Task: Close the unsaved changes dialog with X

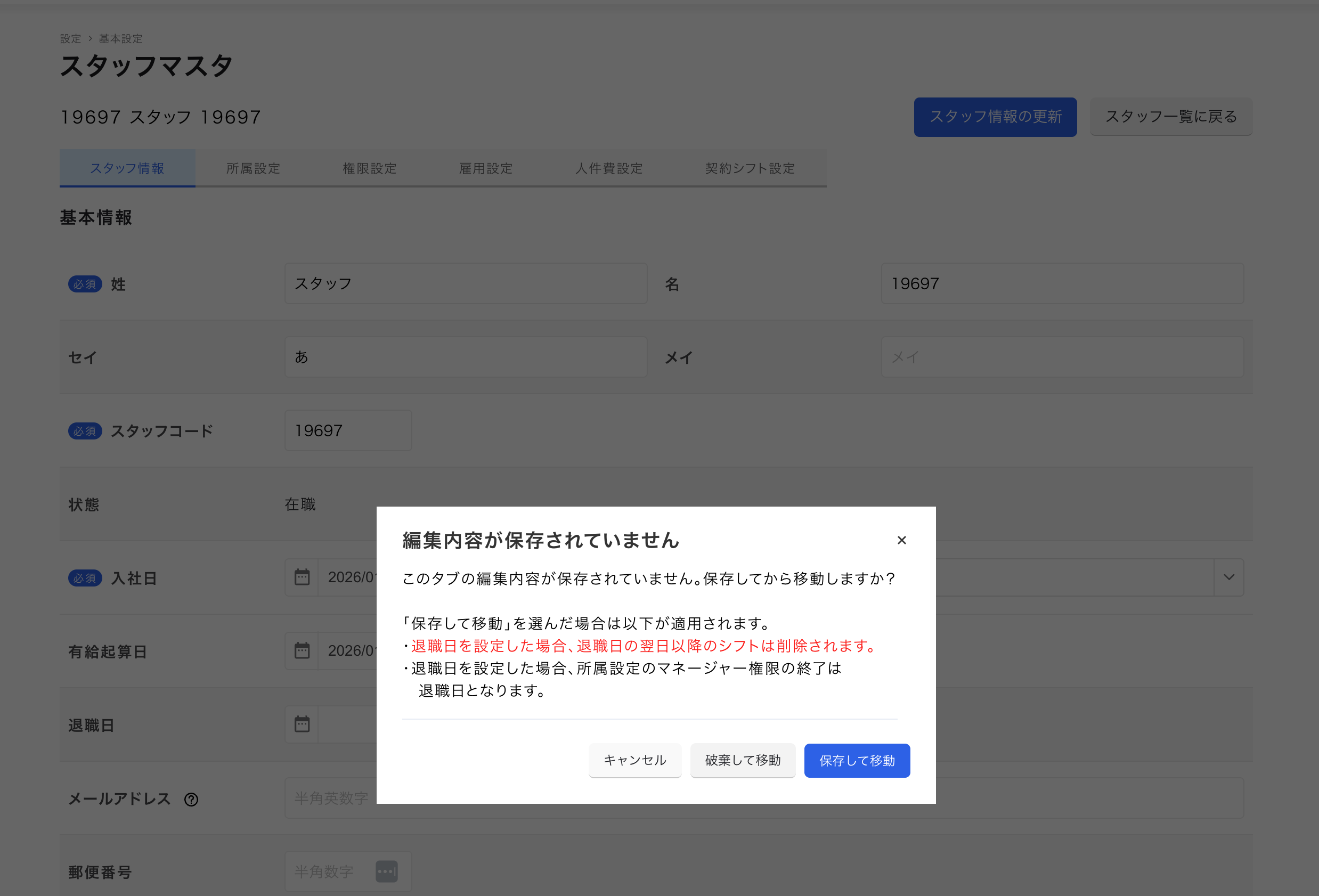Action: click(901, 540)
